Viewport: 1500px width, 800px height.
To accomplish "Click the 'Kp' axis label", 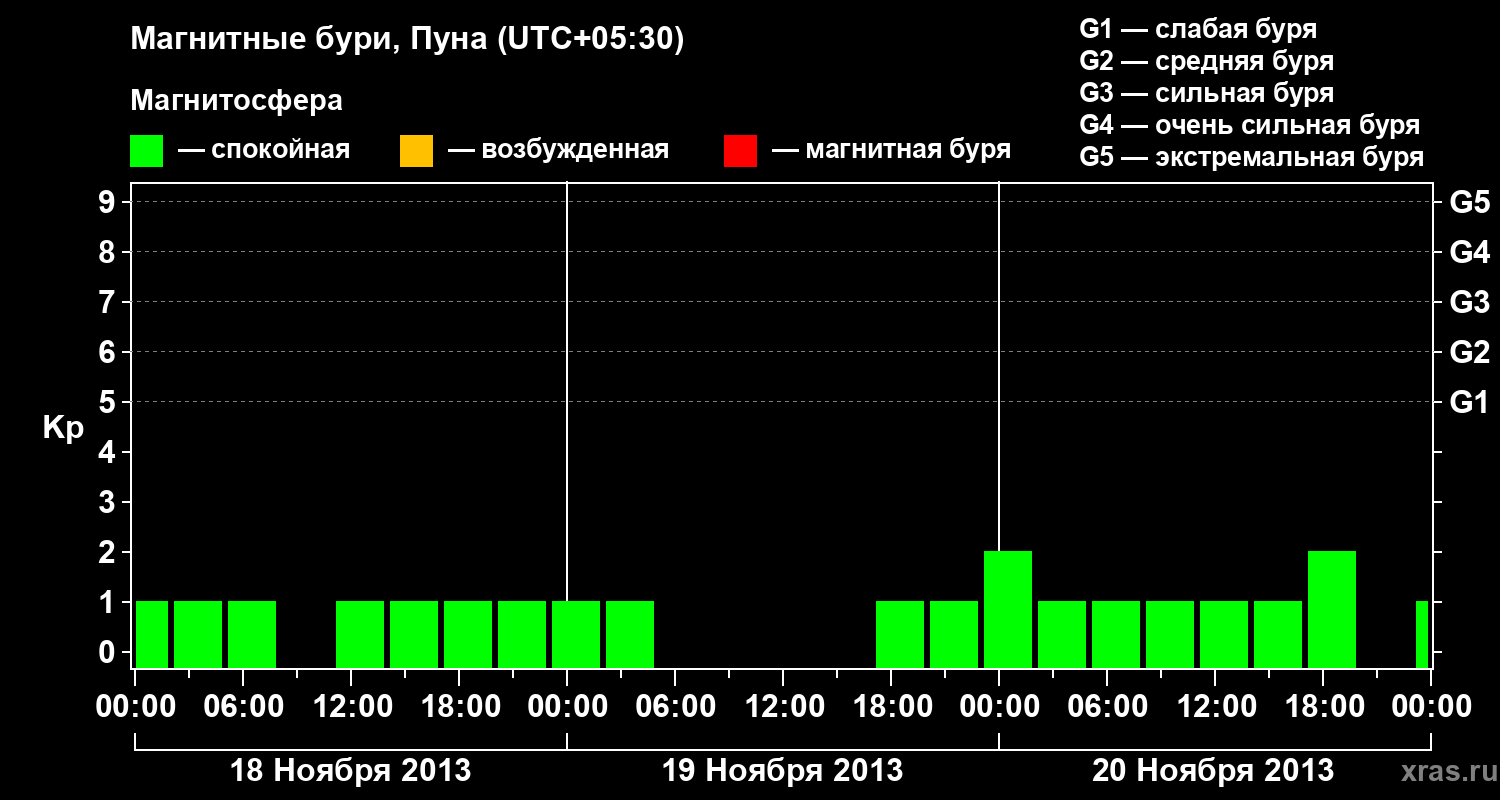I will [x=63, y=428].
